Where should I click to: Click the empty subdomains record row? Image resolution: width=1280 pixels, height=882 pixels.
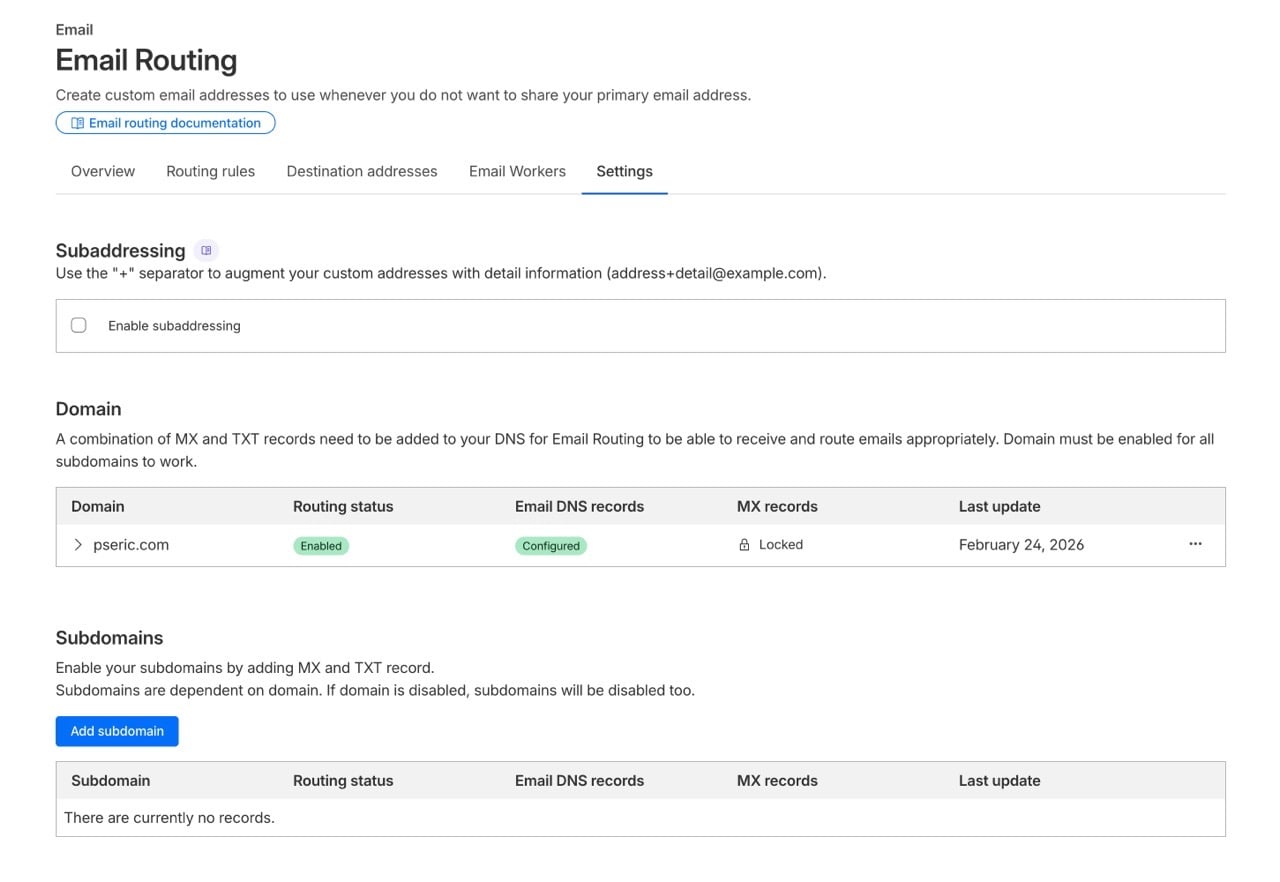(x=169, y=817)
